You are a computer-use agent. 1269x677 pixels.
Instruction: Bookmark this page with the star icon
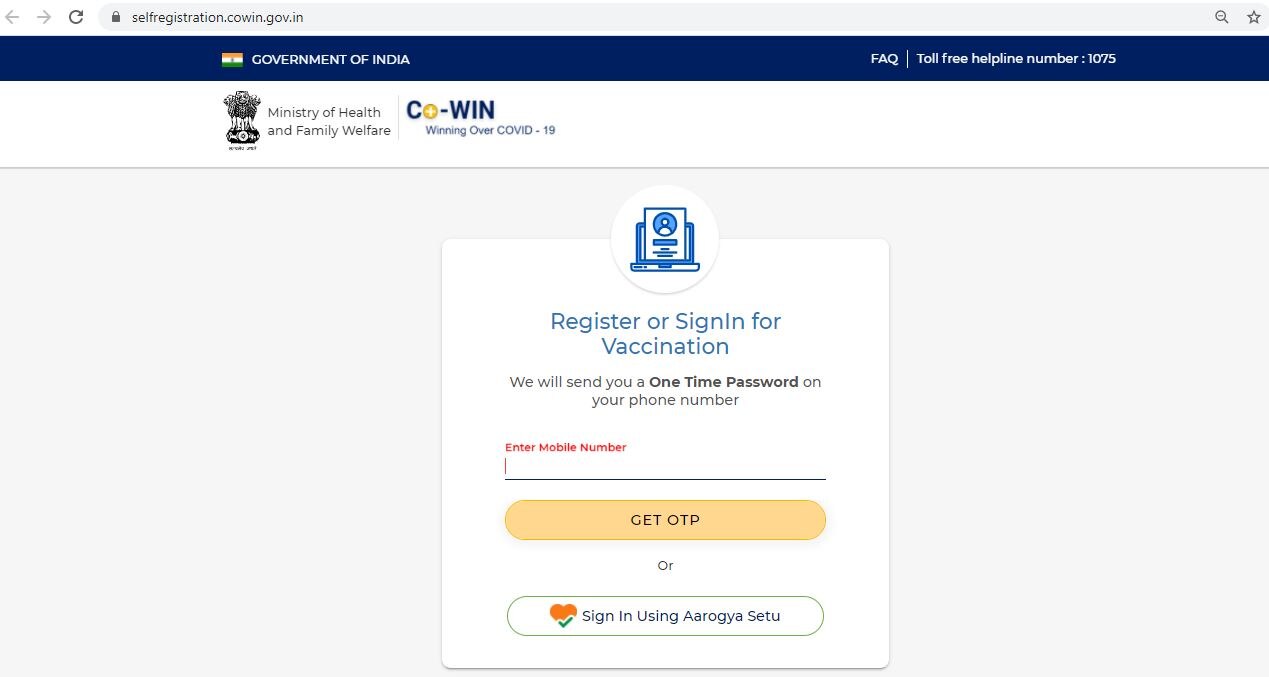click(x=1253, y=17)
